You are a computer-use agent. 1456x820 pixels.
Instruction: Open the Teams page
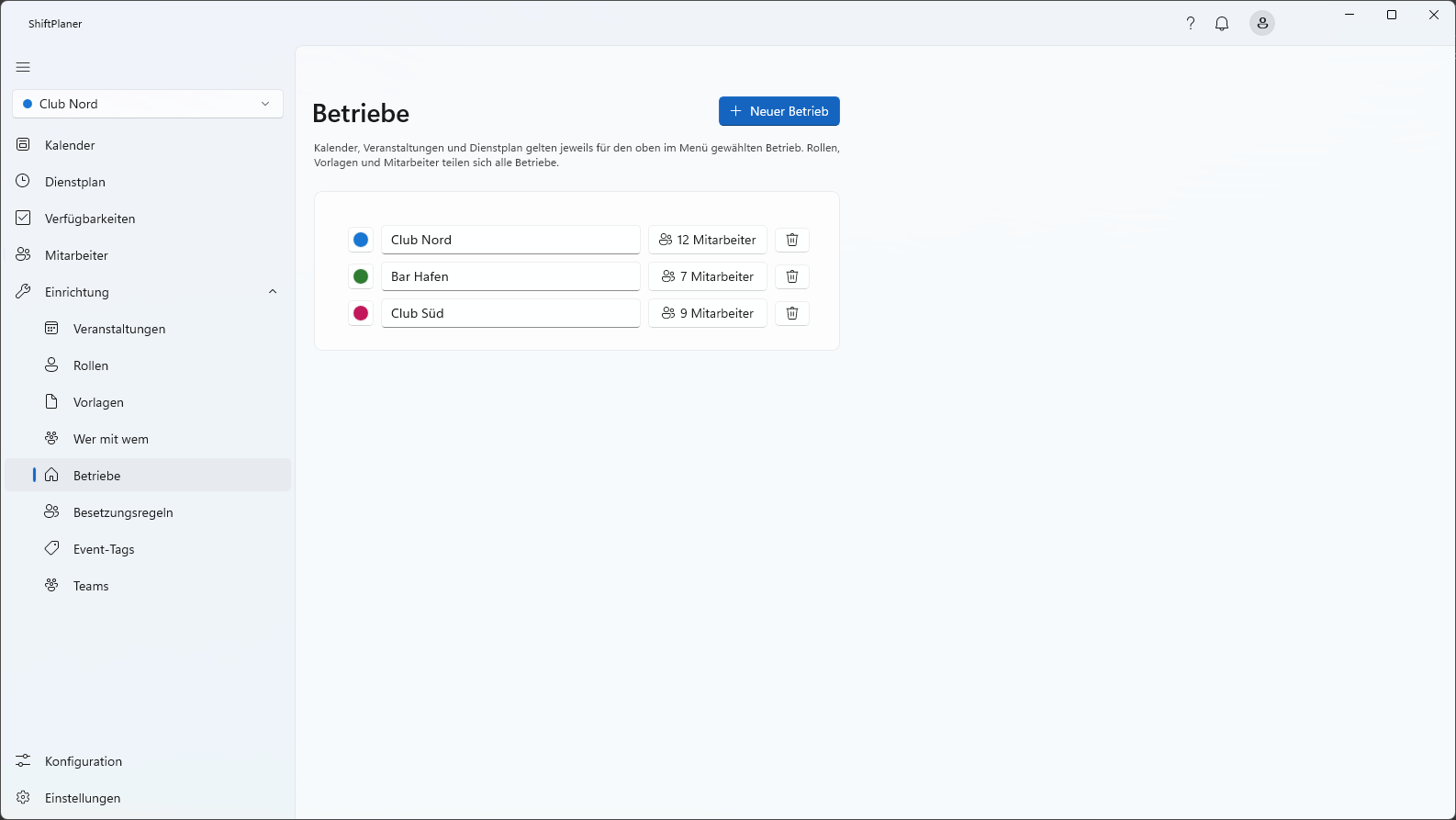[148, 586]
